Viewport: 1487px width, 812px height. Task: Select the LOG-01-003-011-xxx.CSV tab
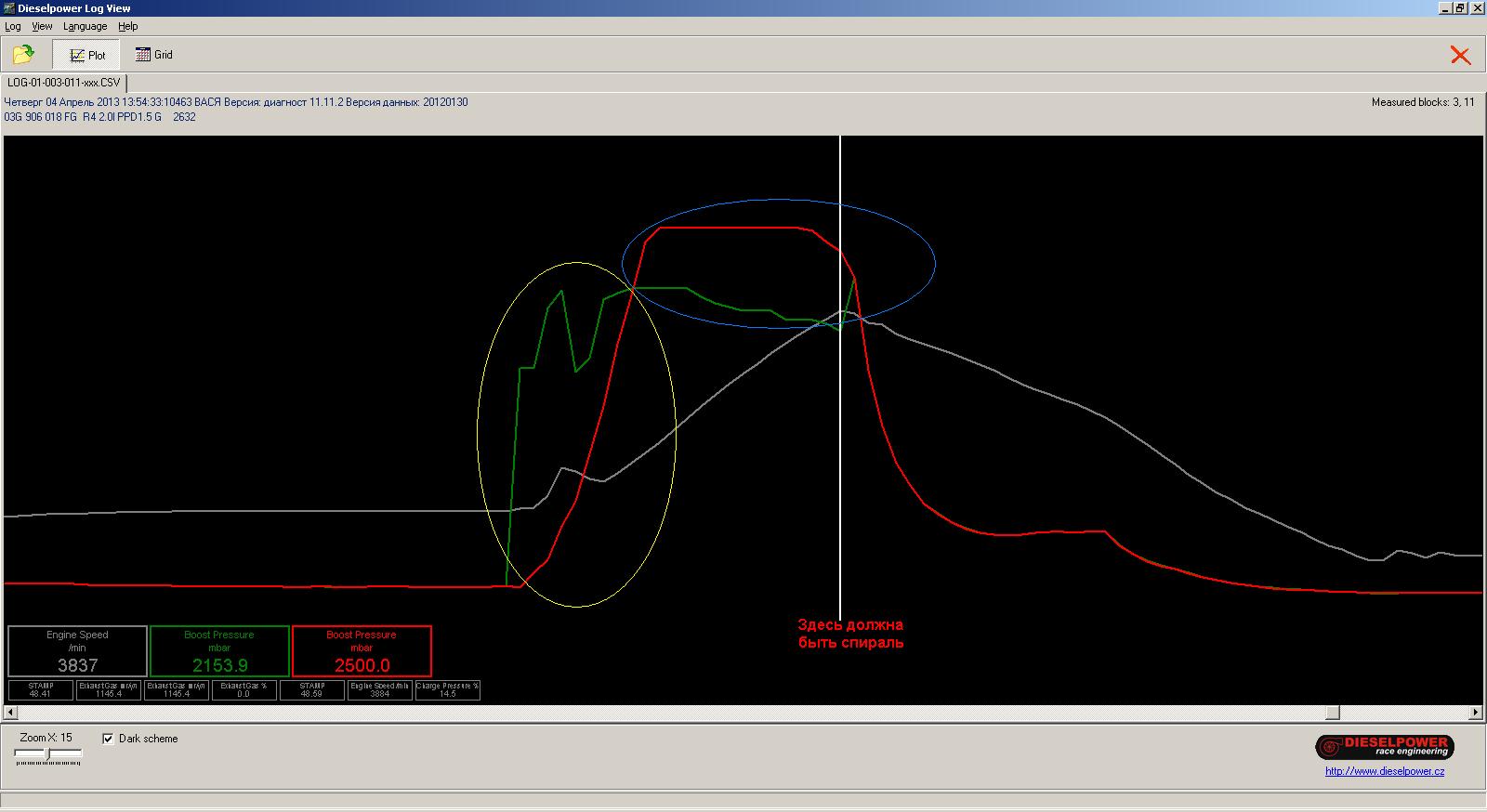[x=63, y=83]
